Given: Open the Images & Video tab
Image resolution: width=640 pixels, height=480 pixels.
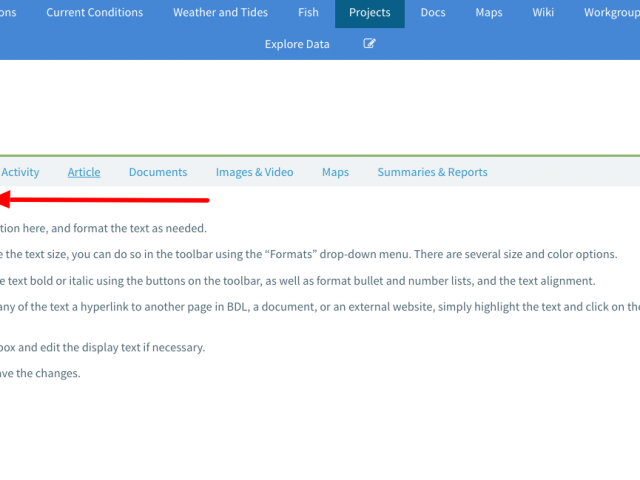Looking at the screenshot, I should [x=254, y=172].
